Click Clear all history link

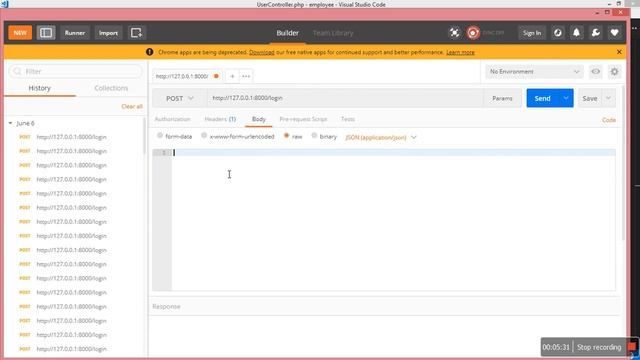click(132, 106)
